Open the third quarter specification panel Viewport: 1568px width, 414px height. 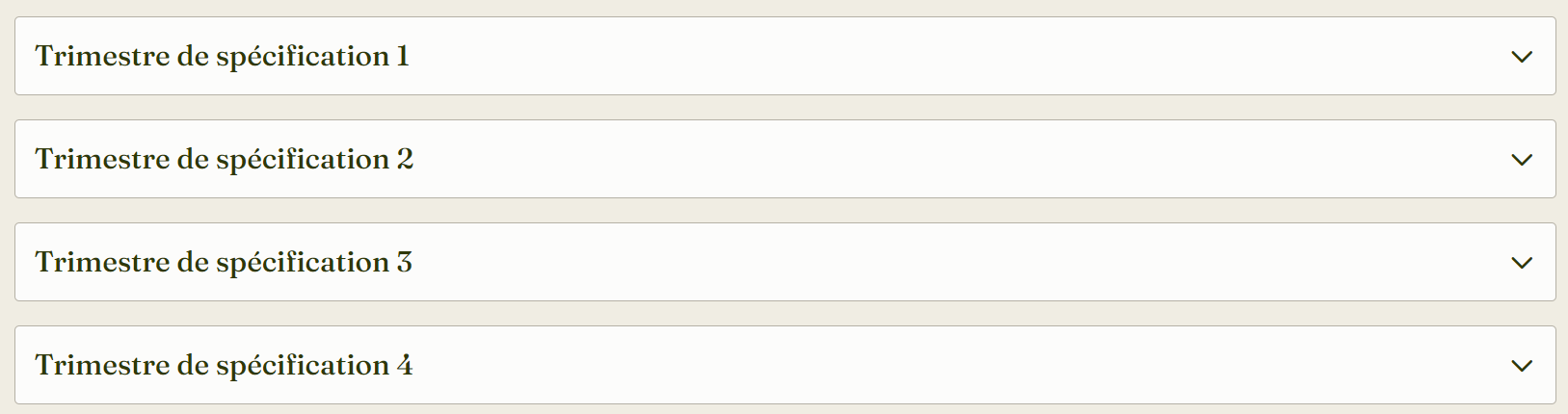click(x=785, y=262)
